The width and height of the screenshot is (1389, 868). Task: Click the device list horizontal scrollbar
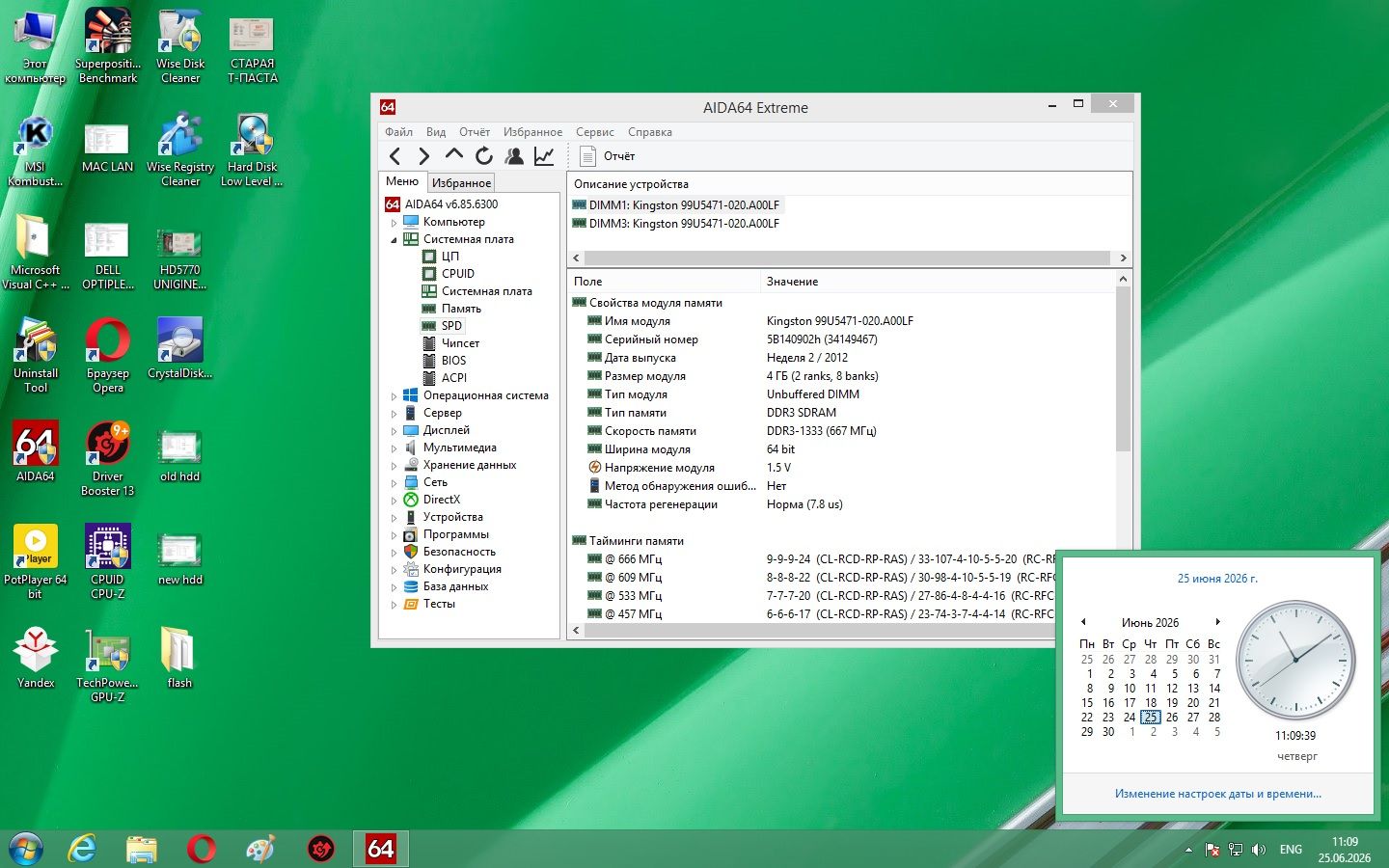click(x=848, y=258)
